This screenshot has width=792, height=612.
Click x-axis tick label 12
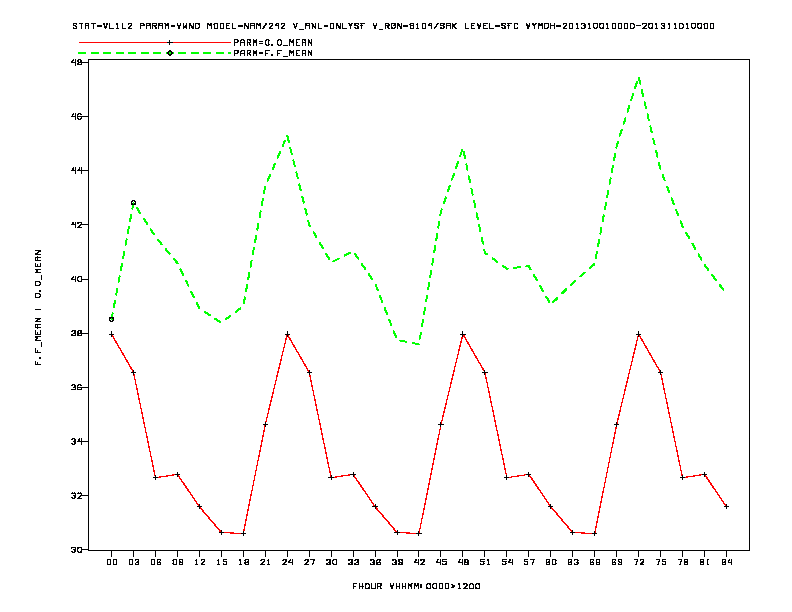(x=200, y=562)
